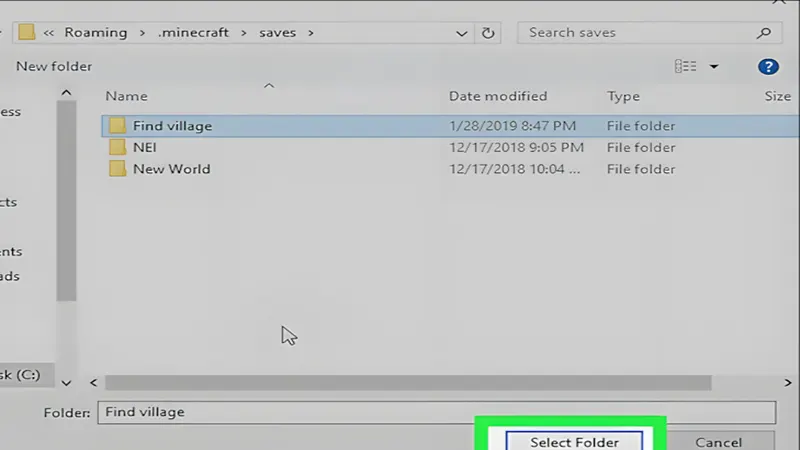Click the Folder name input field
The image size is (800, 450).
pos(437,412)
